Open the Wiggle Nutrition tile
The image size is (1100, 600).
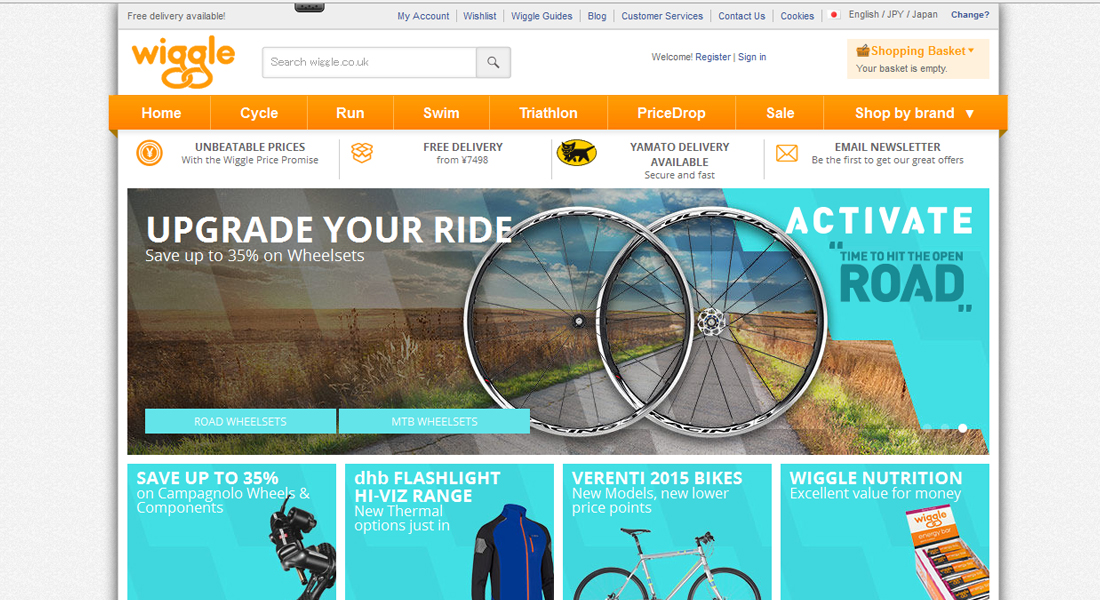point(885,532)
